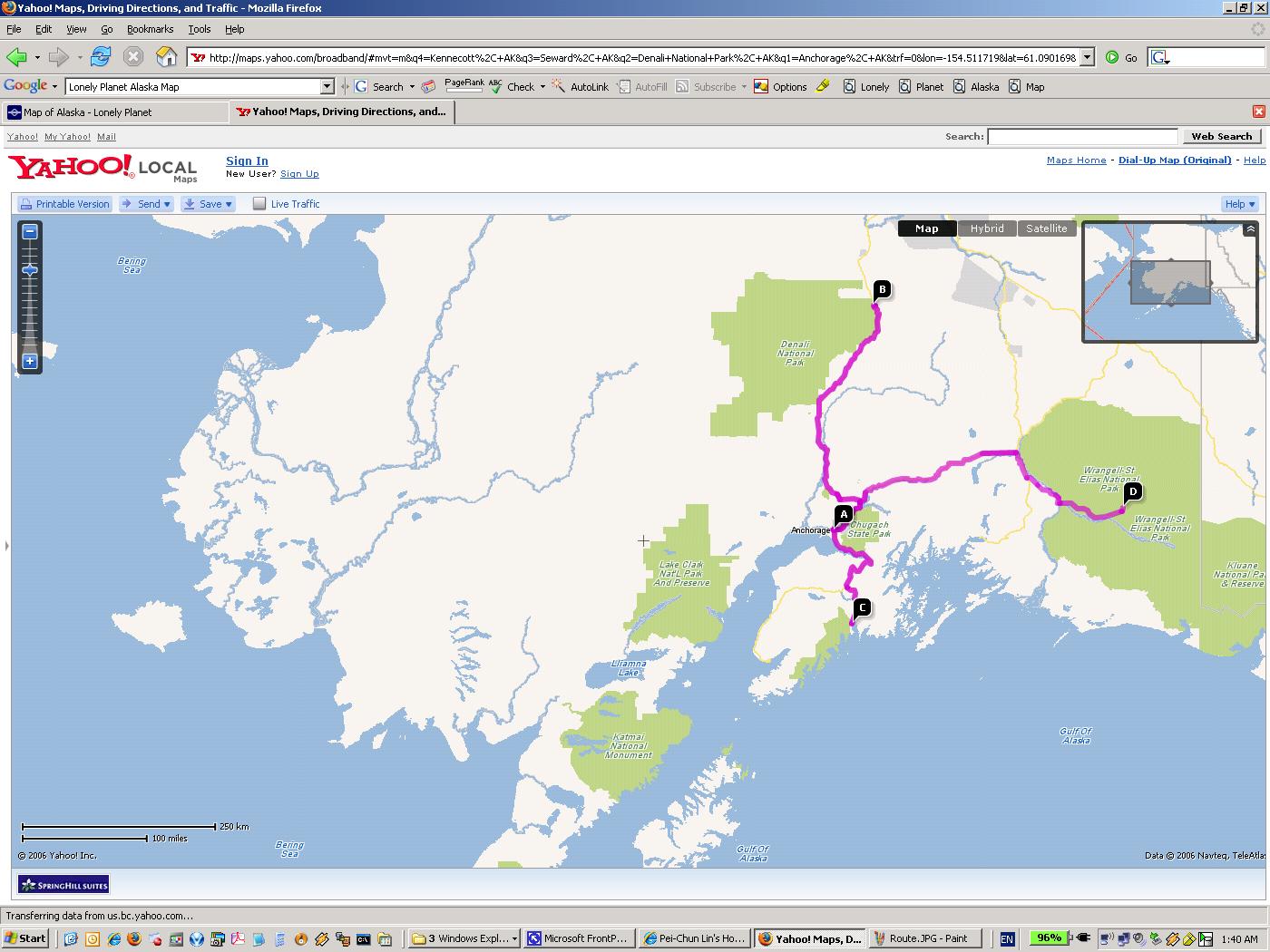Open Windows Explorer taskbar group

pos(464,938)
